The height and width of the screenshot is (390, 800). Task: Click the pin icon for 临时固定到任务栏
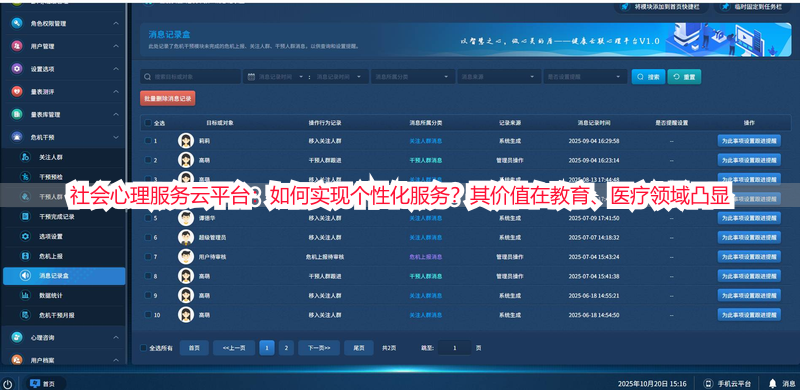point(725,7)
